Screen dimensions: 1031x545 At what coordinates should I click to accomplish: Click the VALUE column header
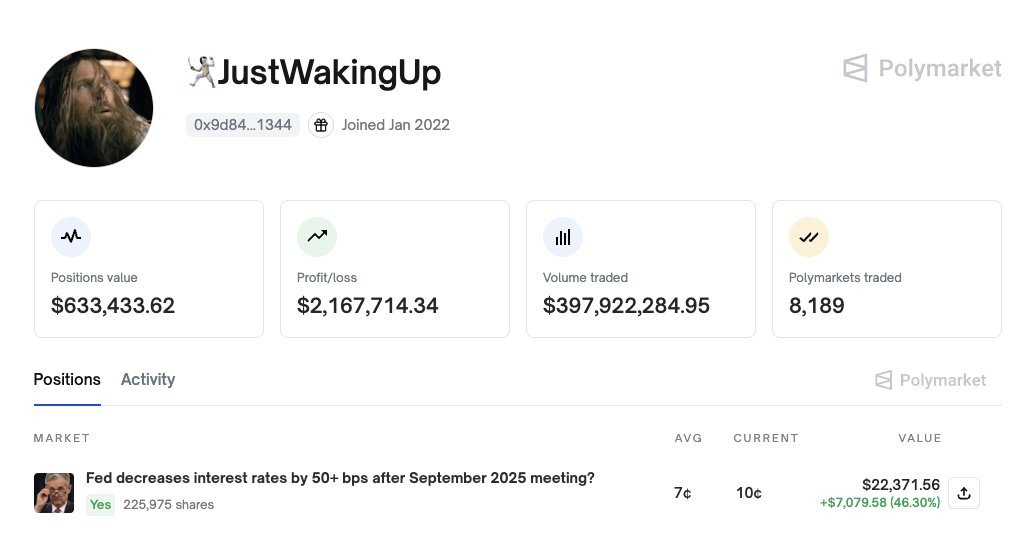(920, 438)
